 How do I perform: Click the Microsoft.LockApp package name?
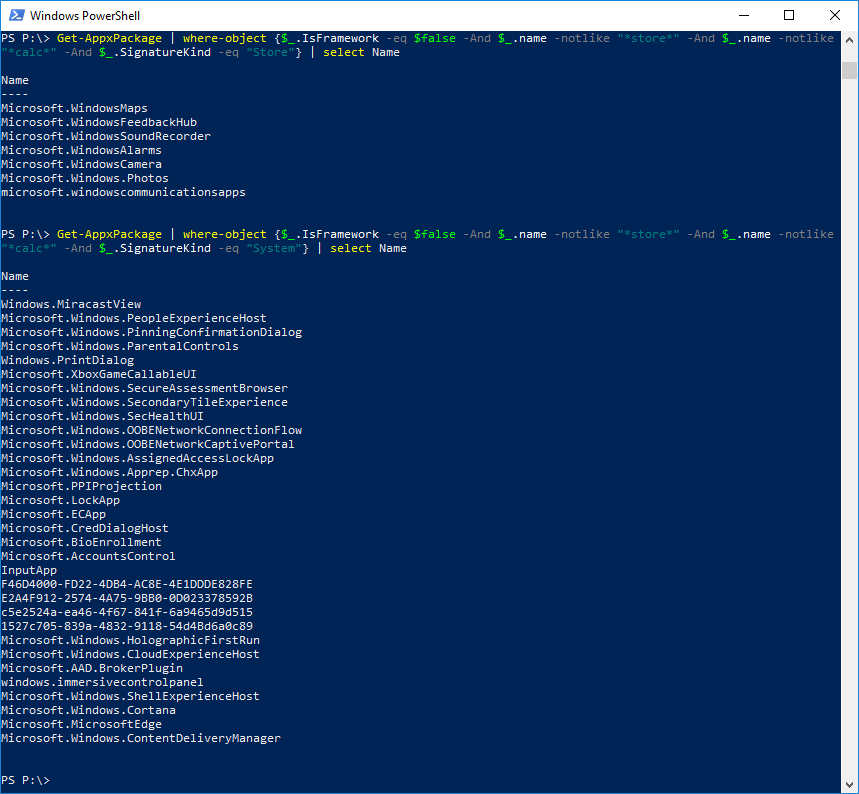coord(60,500)
